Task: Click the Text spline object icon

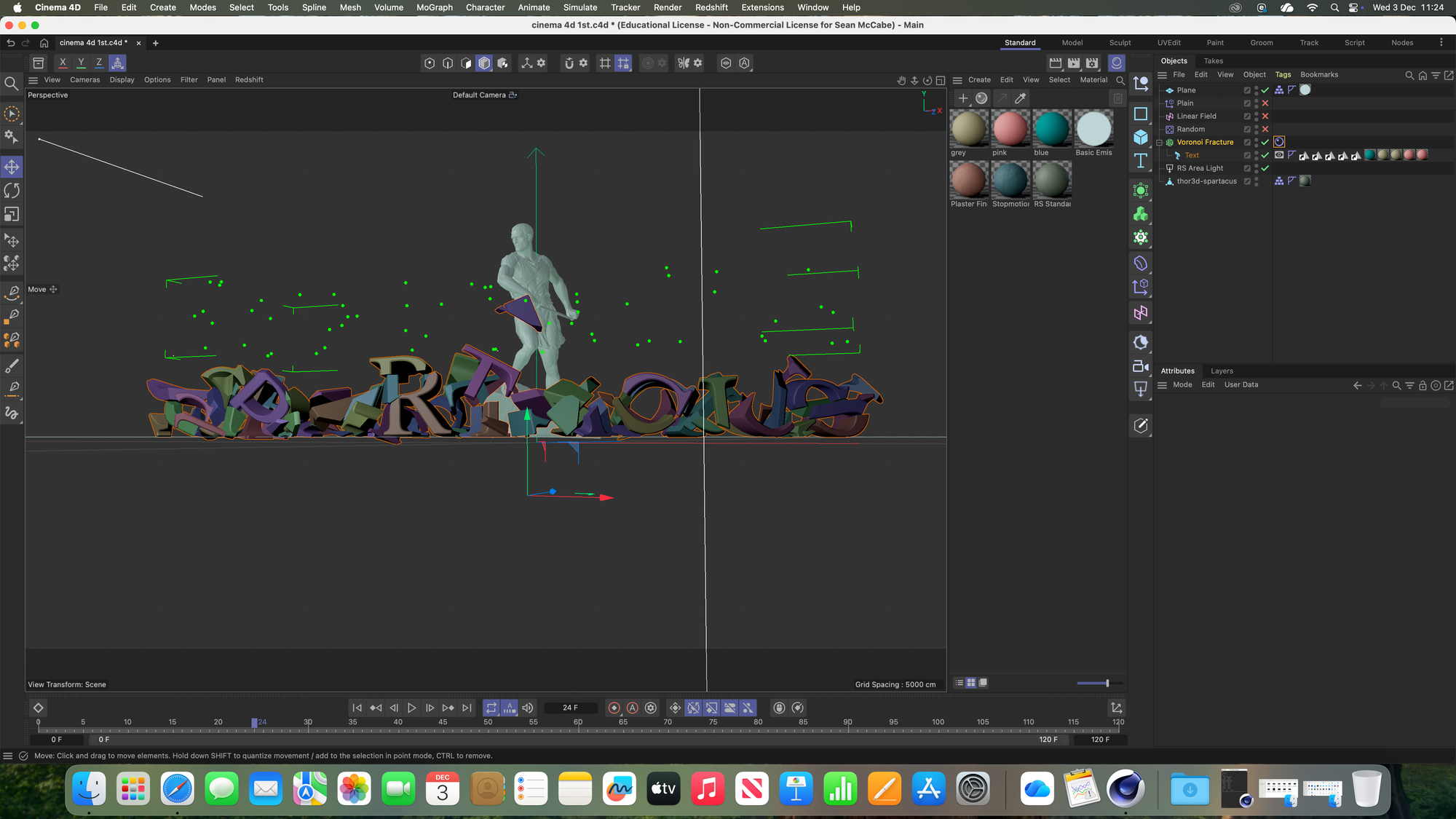Action: (1141, 162)
